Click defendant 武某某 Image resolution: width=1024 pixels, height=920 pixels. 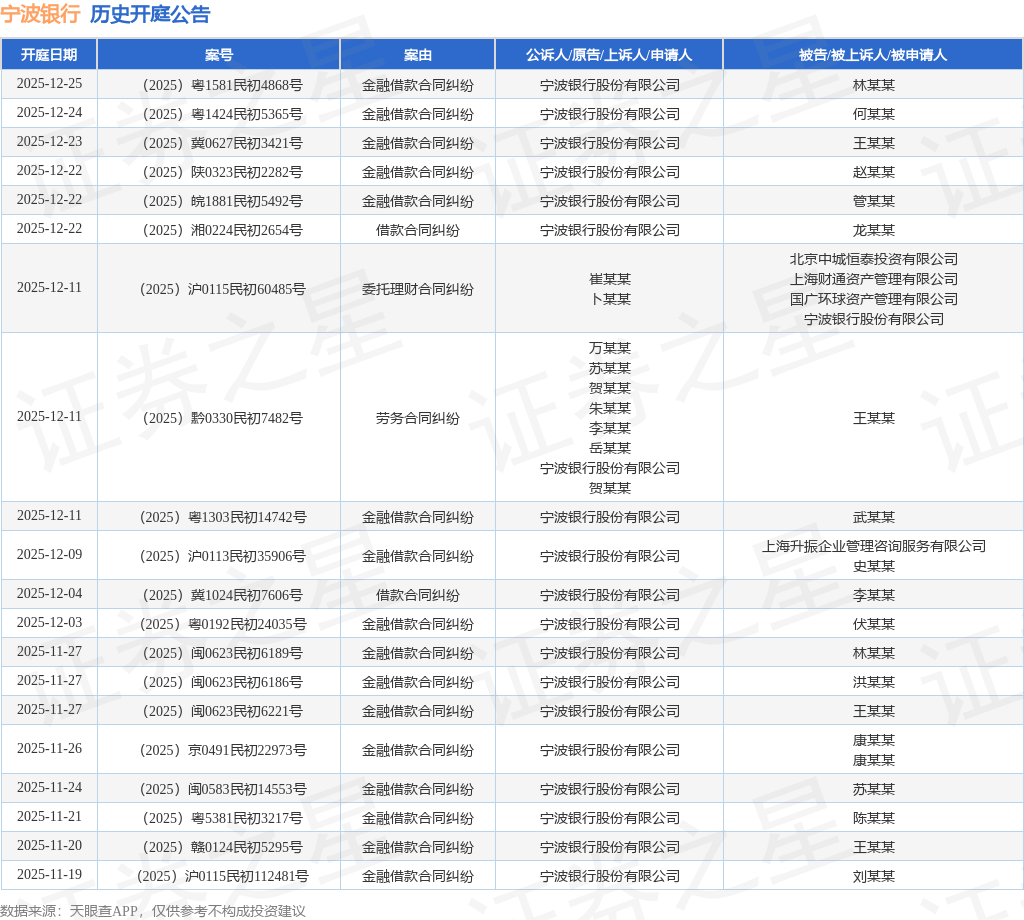click(x=874, y=517)
